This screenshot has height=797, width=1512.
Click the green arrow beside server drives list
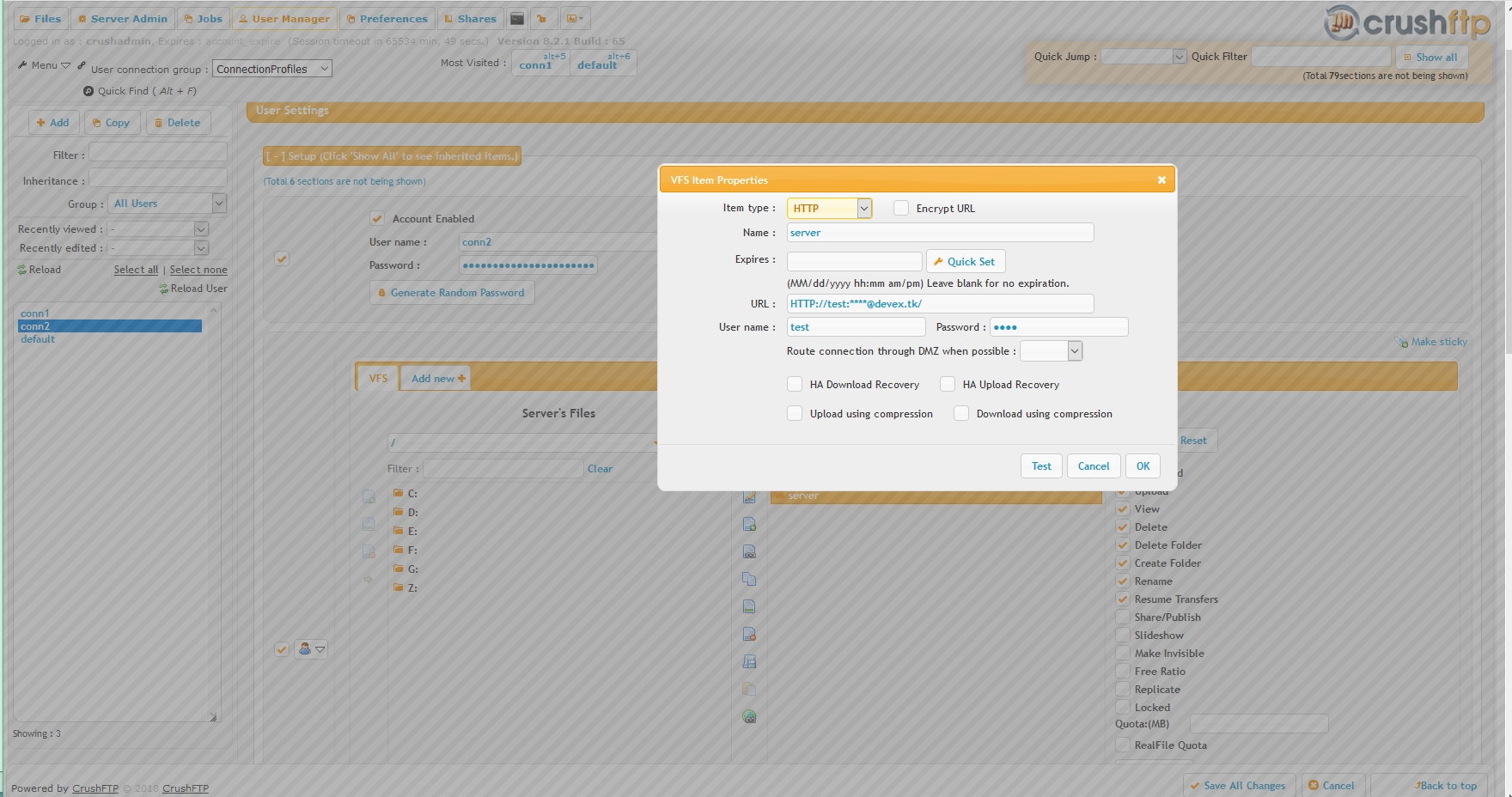tap(369, 580)
